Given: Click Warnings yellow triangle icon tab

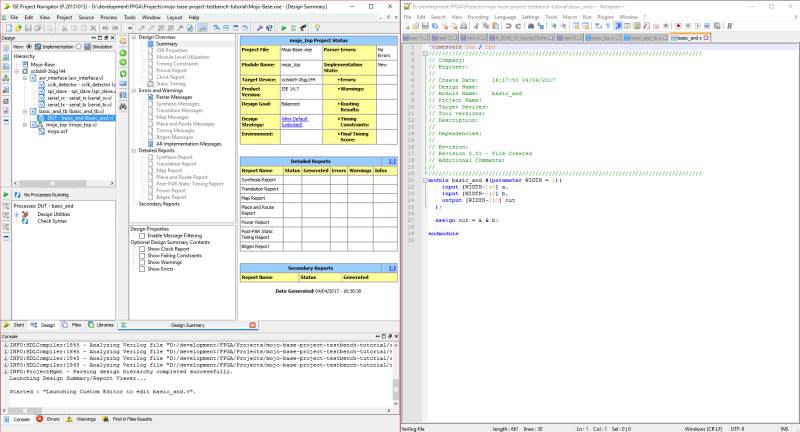Looking at the screenshot, I should tap(69, 419).
